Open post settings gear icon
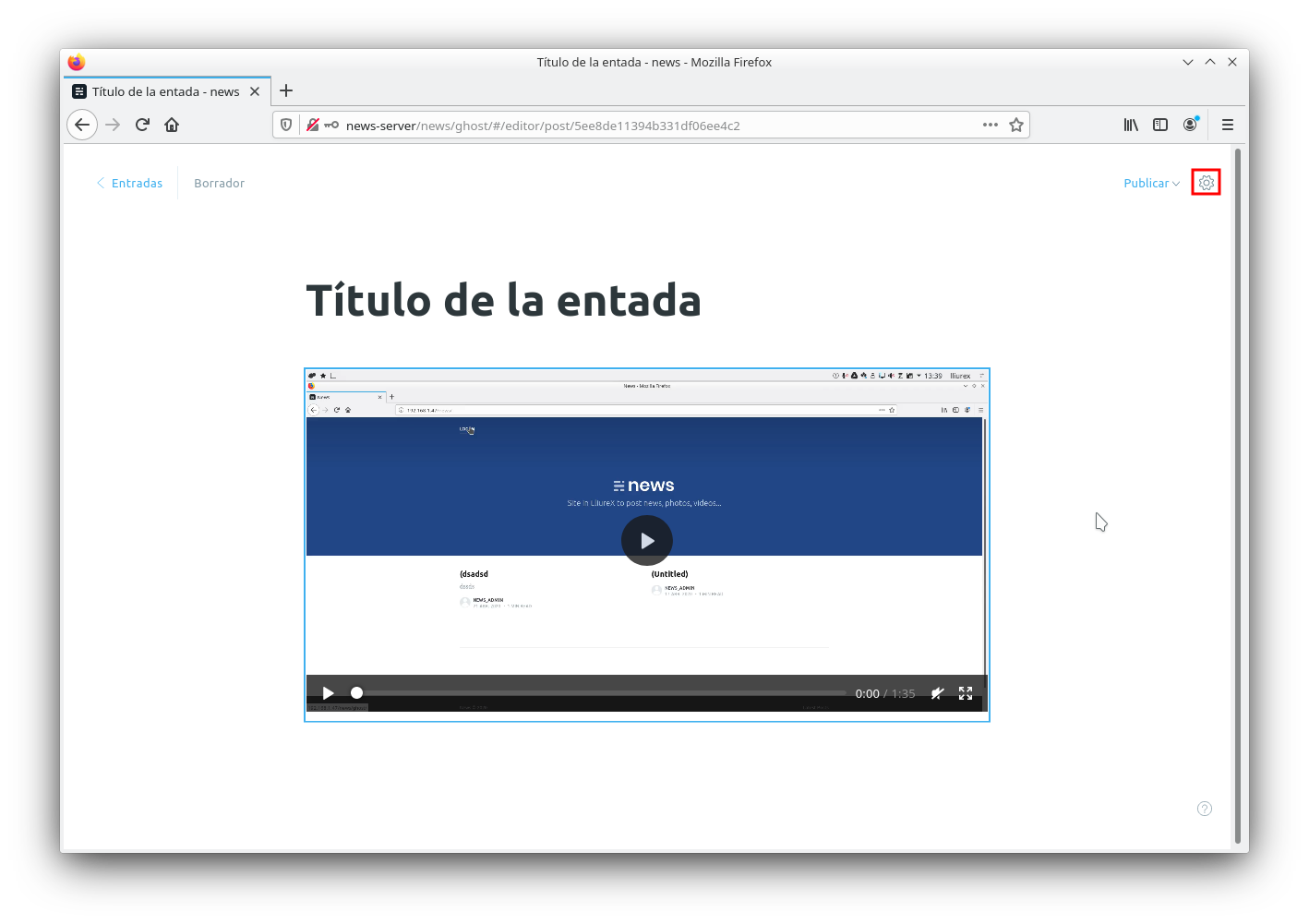This screenshot has width=1309, height=924. (x=1206, y=183)
